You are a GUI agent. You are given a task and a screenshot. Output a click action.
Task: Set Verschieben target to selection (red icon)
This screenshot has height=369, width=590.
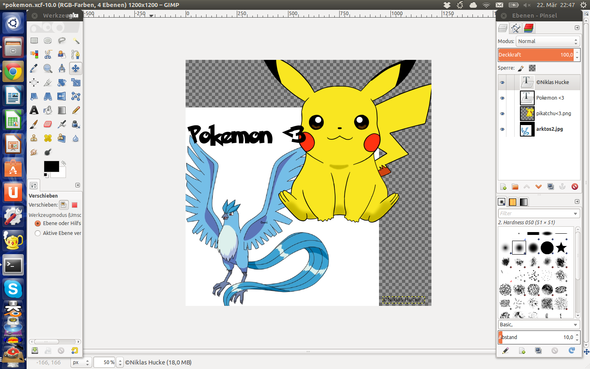tap(75, 205)
